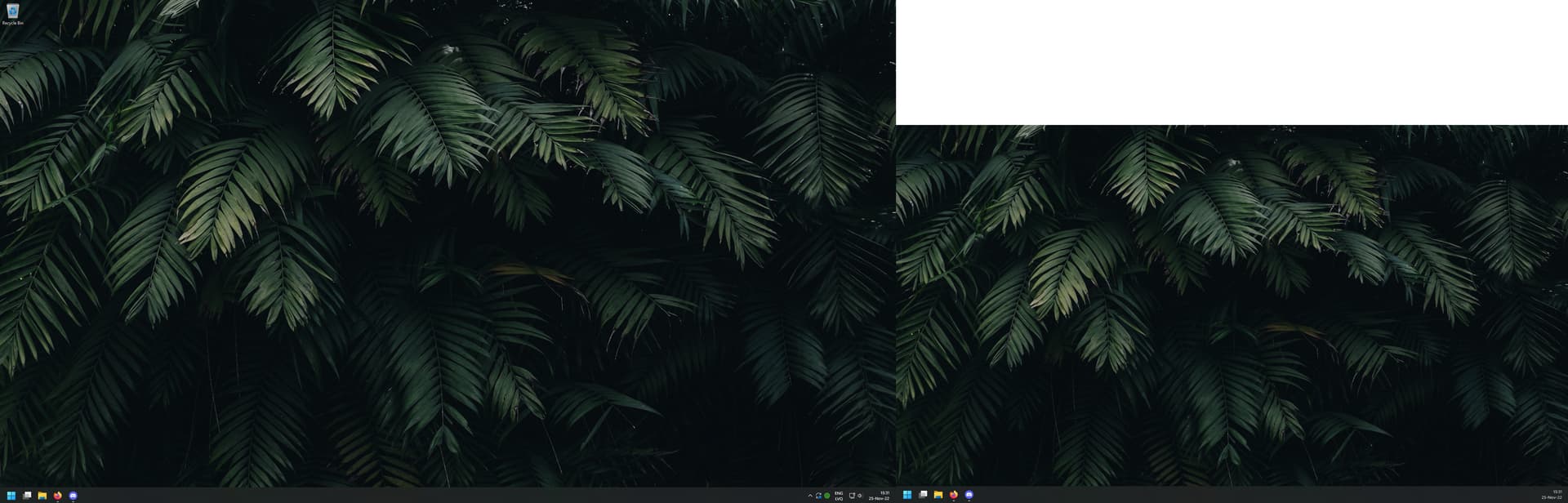The height and width of the screenshot is (503, 1568).
Task: Open the Recycle Bin desktop icon
Action: tap(12, 12)
